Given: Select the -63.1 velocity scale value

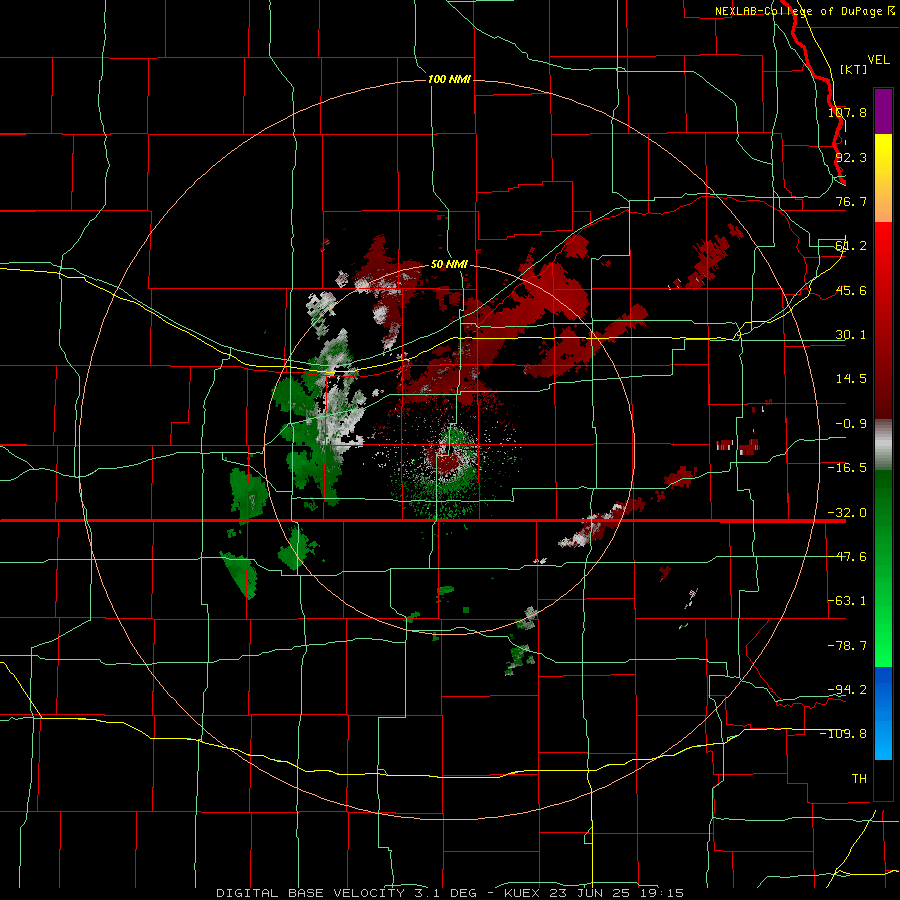Looking at the screenshot, I should (847, 601).
